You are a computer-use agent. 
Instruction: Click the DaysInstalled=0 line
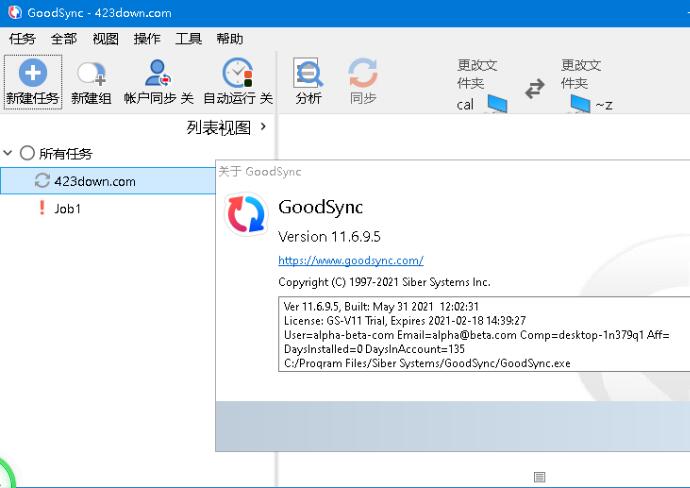[x=374, y=349]
